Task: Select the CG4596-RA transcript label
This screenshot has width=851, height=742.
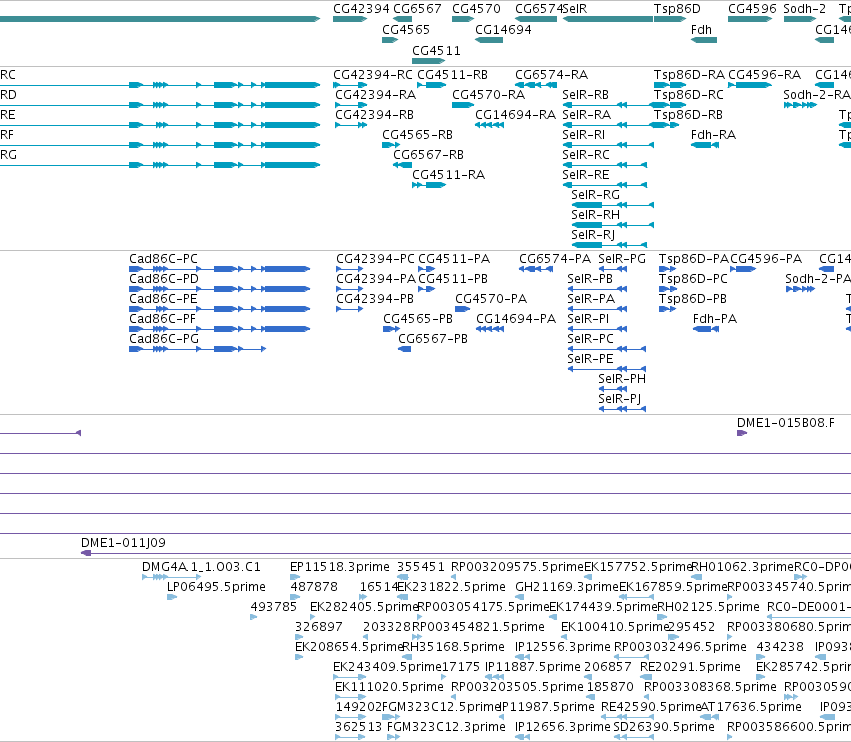Action: pyautogui.click(x=764, y=75)
